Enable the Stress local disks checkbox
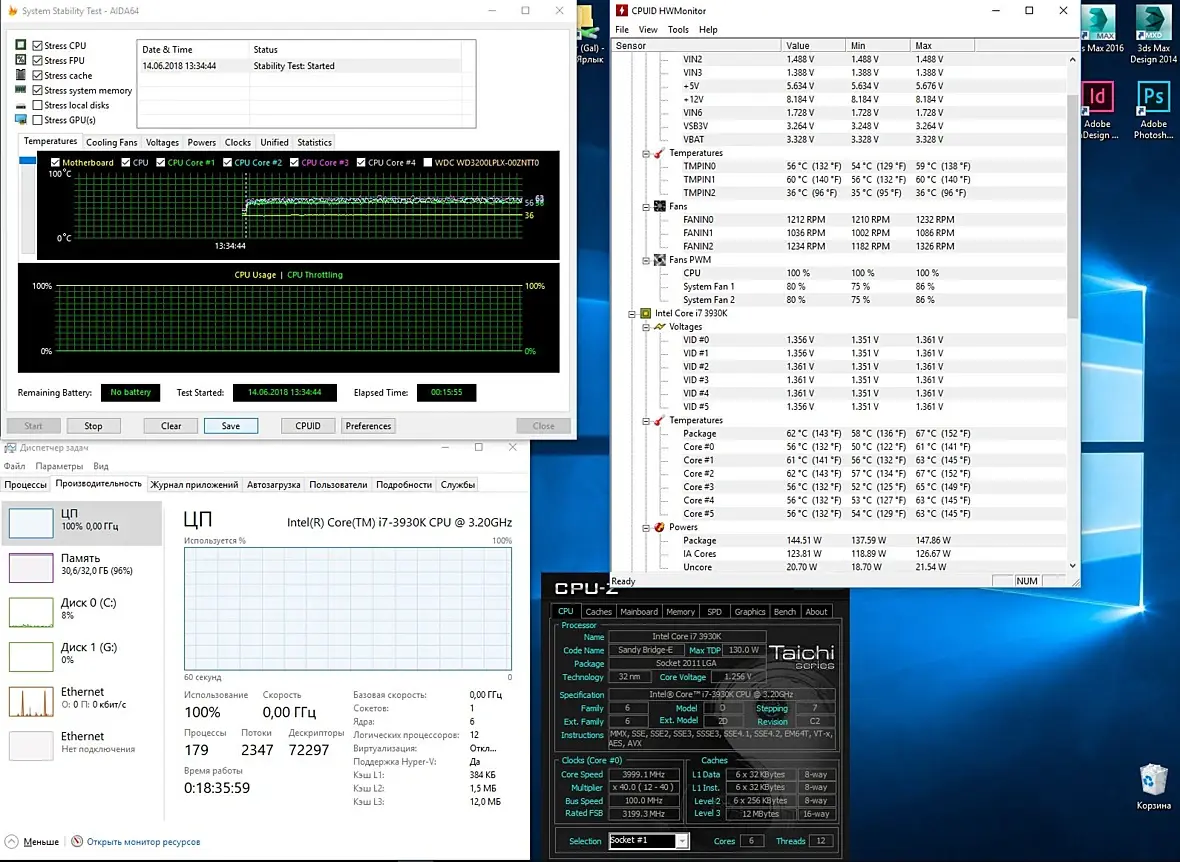 [x=38, y=105]
